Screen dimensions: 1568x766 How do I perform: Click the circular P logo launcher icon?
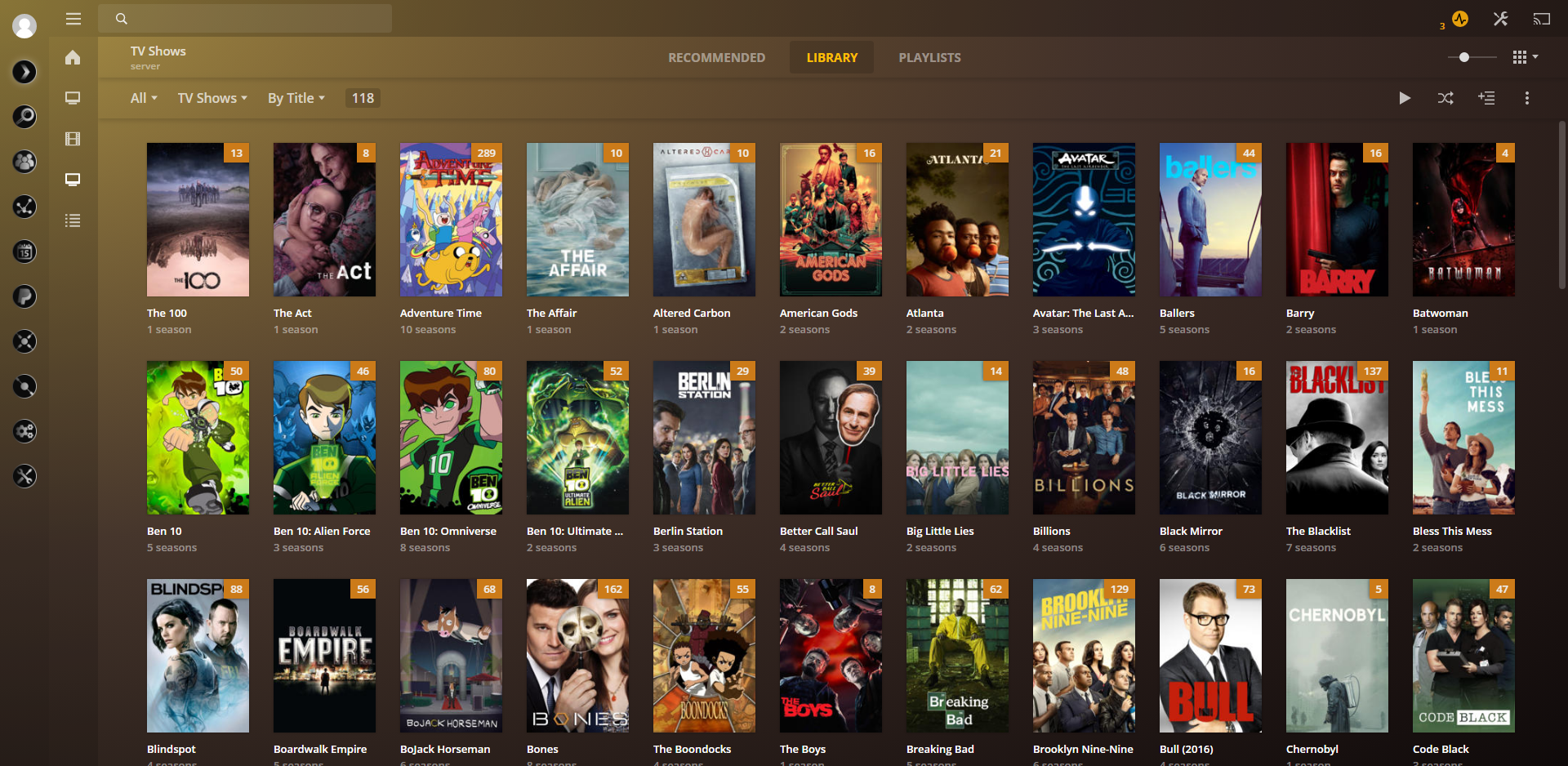(x=24, y=296)
